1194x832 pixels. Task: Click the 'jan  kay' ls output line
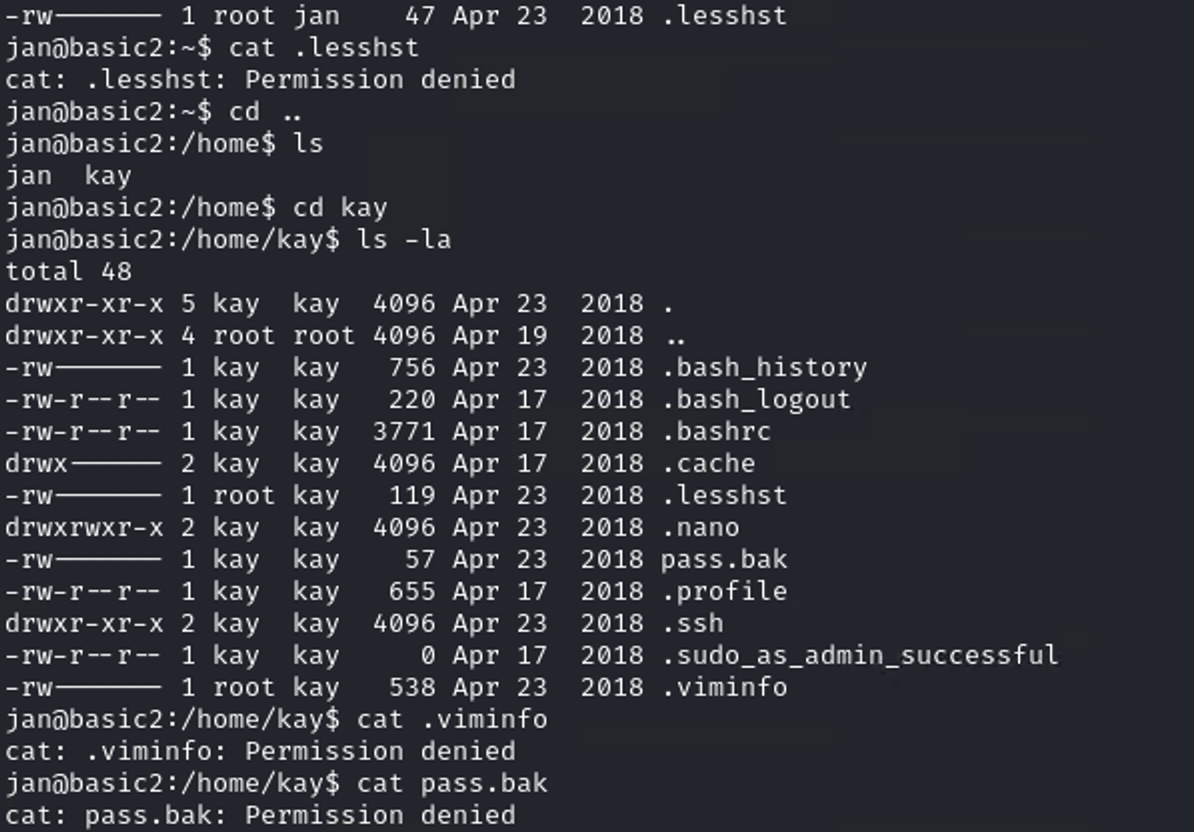pos(69,176)
